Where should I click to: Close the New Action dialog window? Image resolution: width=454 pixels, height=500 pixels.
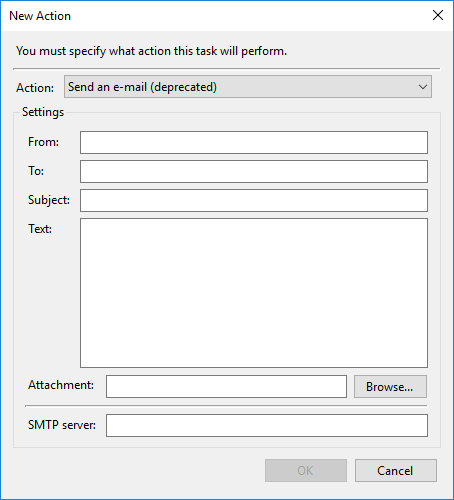coord(438,15)
